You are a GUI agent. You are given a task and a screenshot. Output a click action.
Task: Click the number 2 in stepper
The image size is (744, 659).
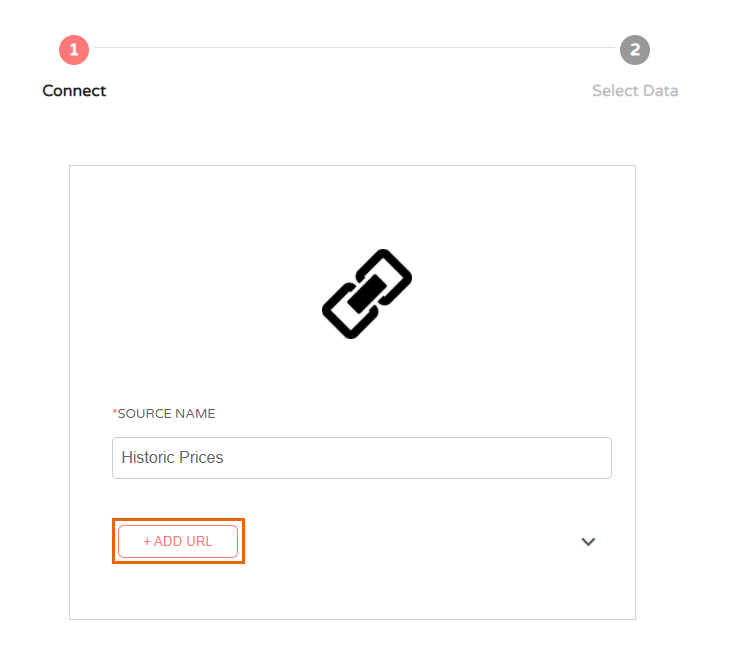click(x=635, y=50)
